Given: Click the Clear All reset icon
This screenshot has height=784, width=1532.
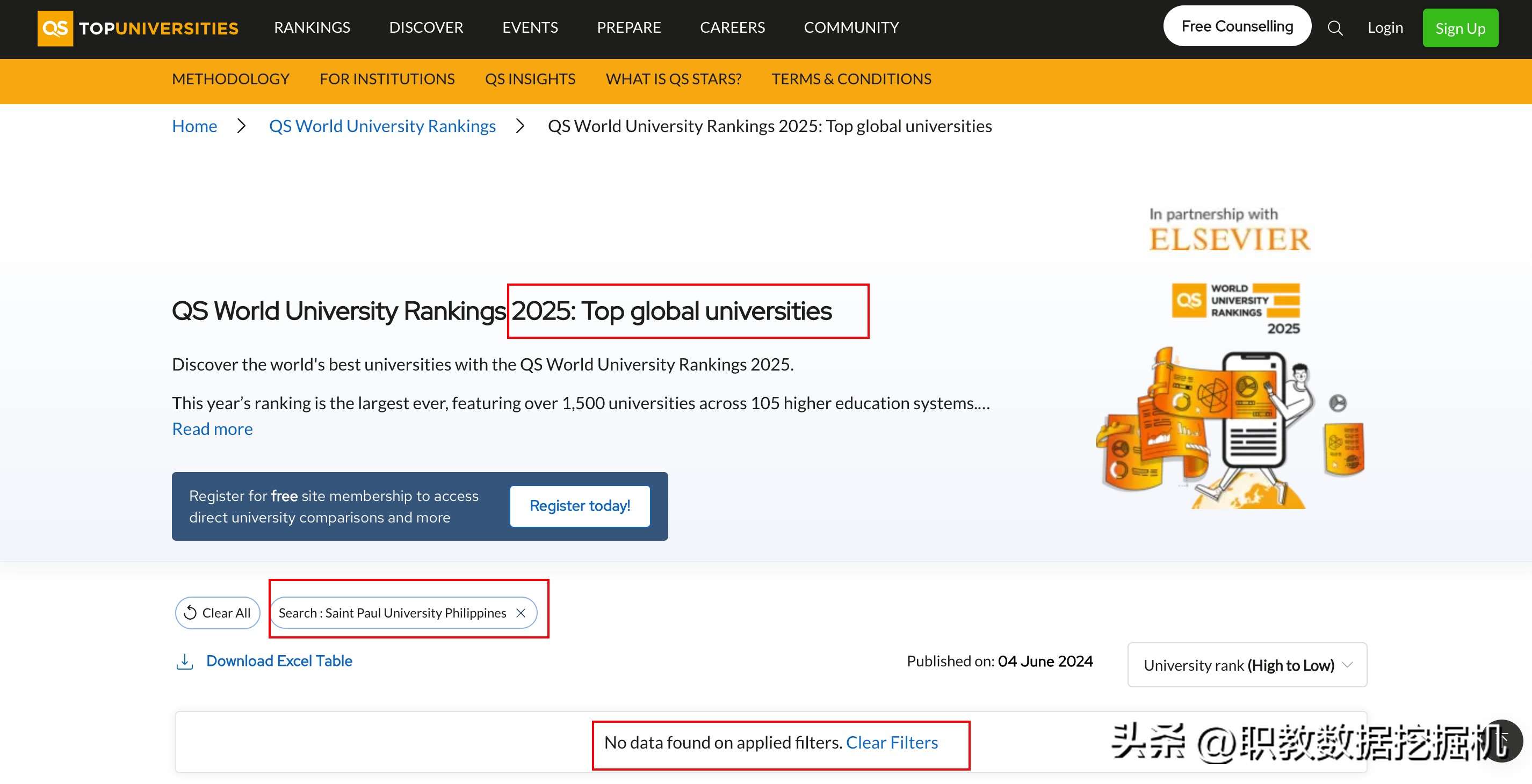Looking at the screenshot, I should [190, 613].
